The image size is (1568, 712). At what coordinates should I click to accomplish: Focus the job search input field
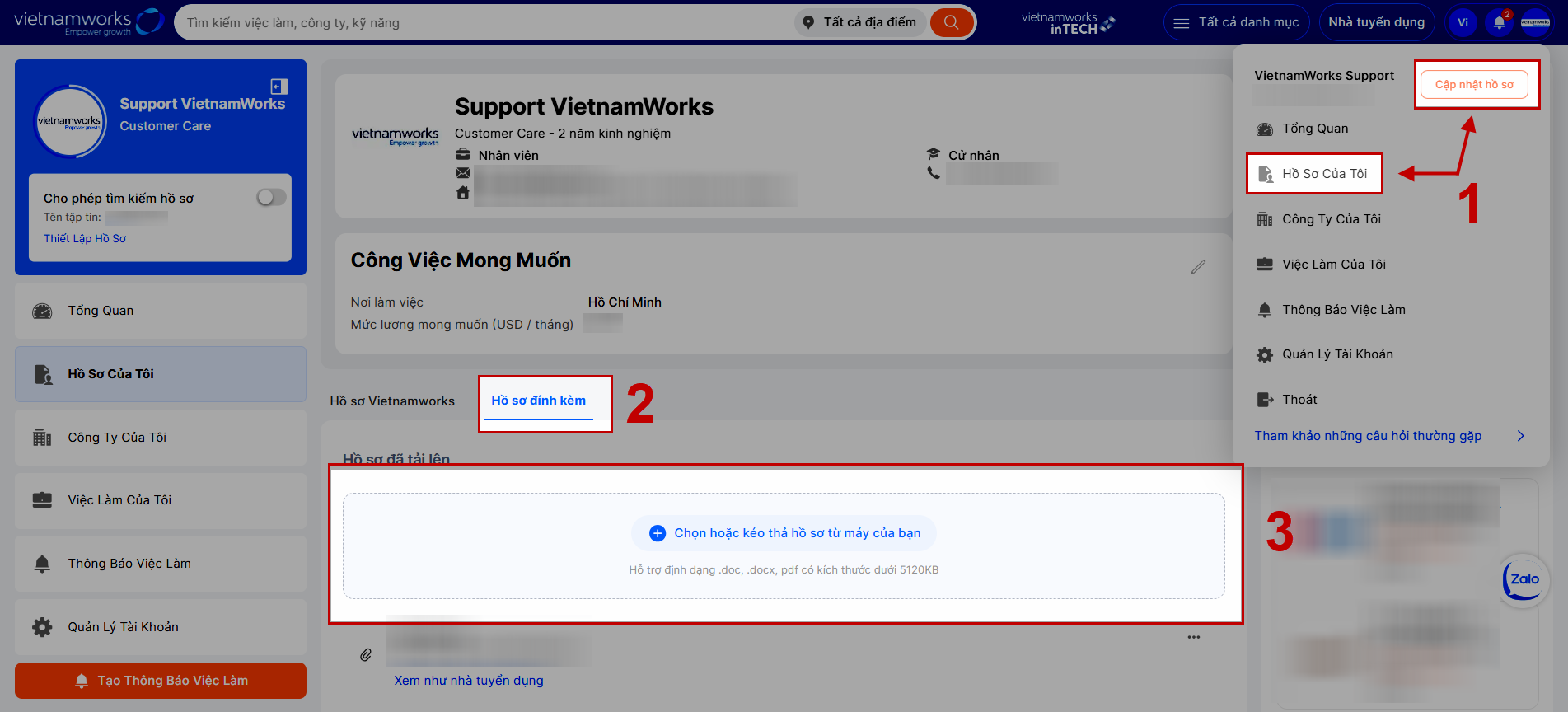(x=486, y=22)
